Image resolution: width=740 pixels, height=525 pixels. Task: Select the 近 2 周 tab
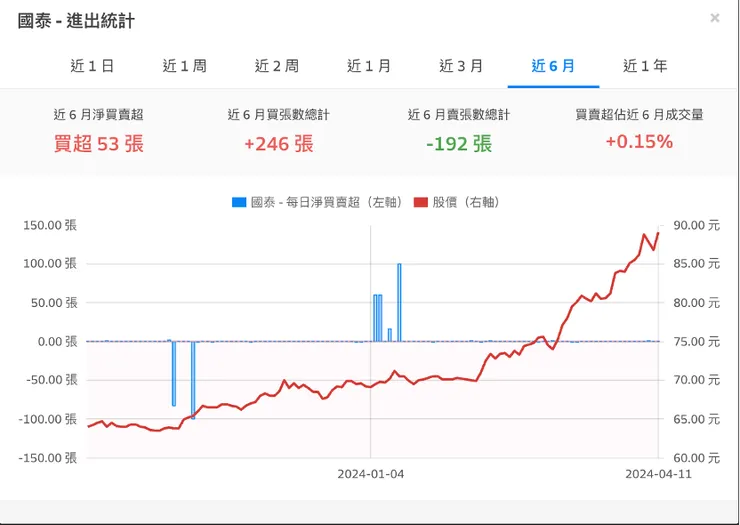[x=277, y=66]
